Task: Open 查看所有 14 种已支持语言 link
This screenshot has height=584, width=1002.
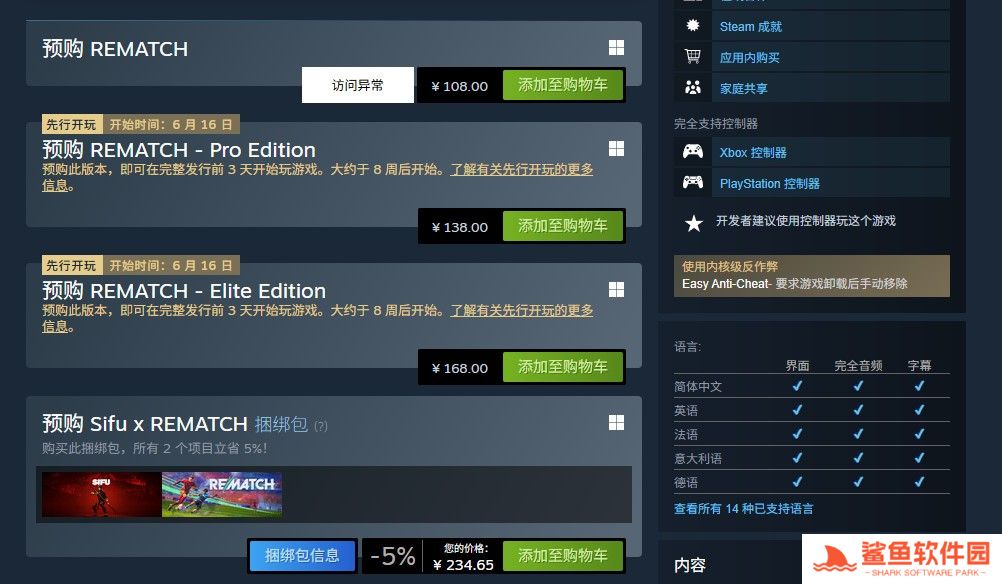Action: click(x=744, y=509)
